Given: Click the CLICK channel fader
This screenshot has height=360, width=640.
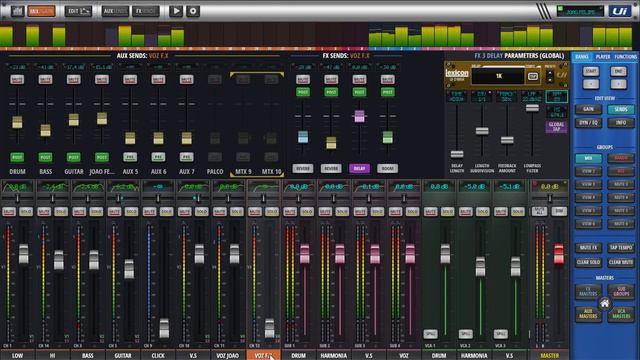Looking at the screenshot, I should click(164, 328).
